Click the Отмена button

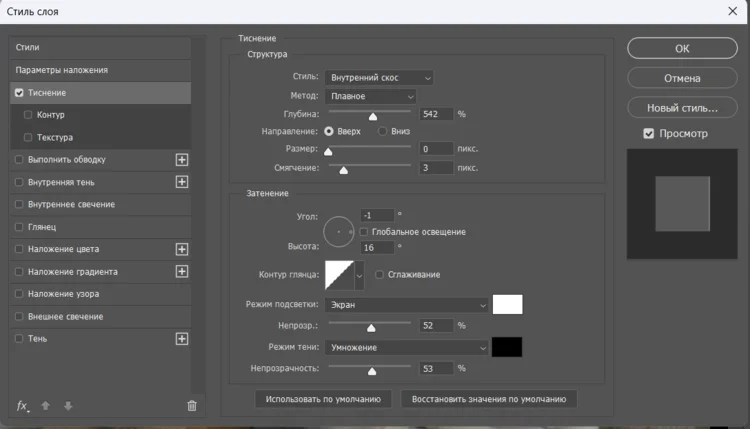point(682,78)
